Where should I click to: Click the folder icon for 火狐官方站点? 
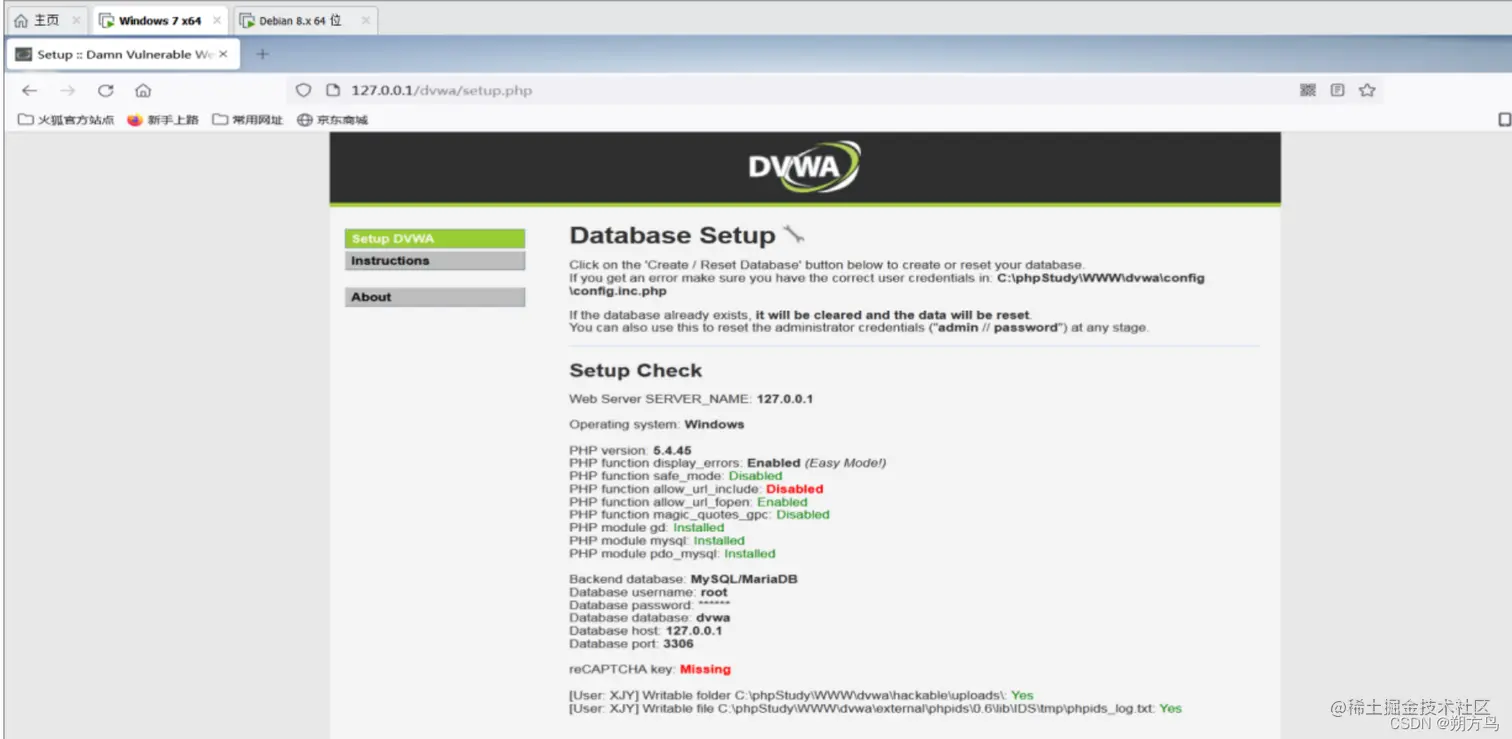click(x=26, y=120)
